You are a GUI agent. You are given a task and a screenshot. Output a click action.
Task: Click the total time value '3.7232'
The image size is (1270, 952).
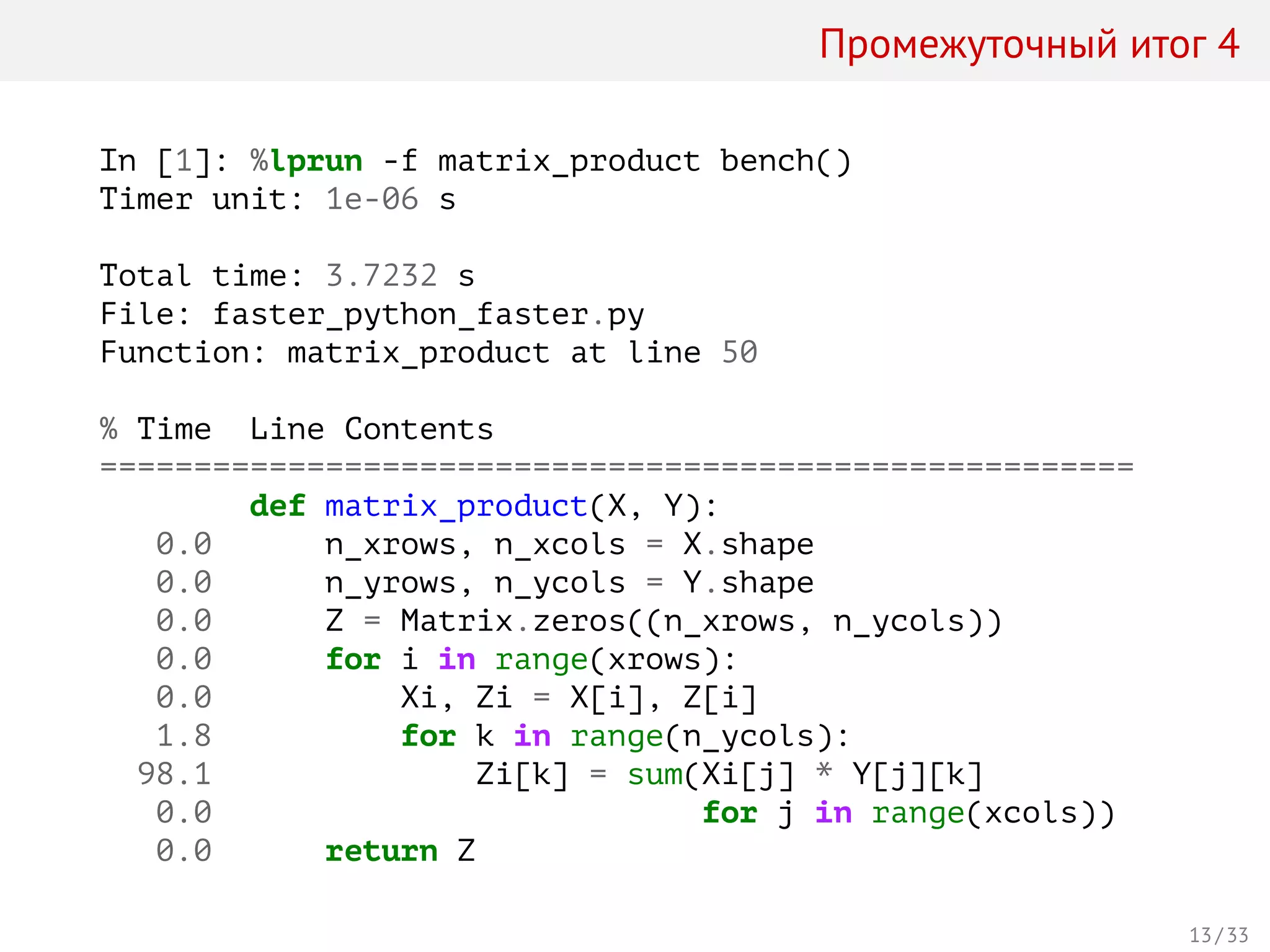tap(381, 276)
